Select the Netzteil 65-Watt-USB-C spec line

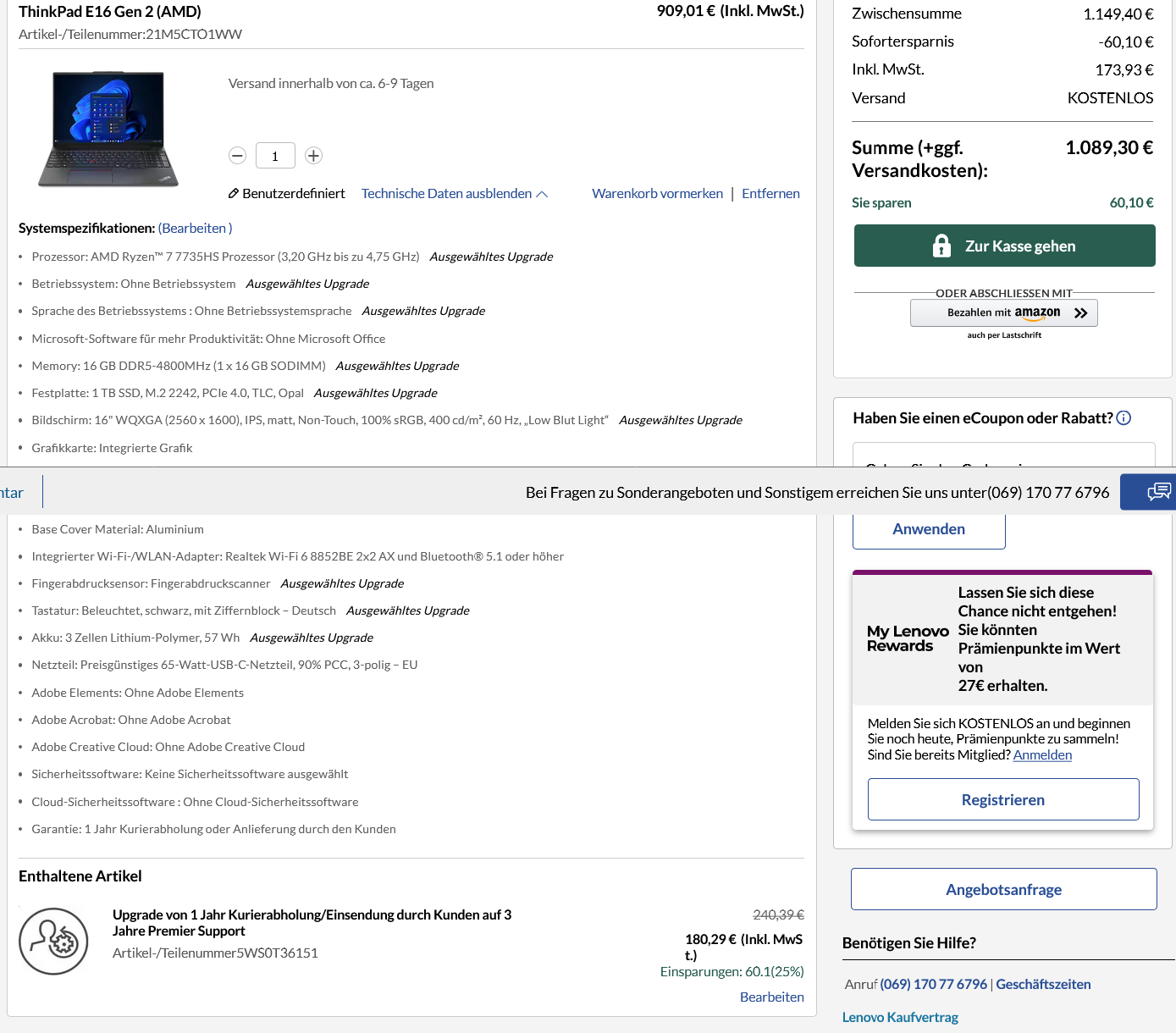tap(224, 665)
